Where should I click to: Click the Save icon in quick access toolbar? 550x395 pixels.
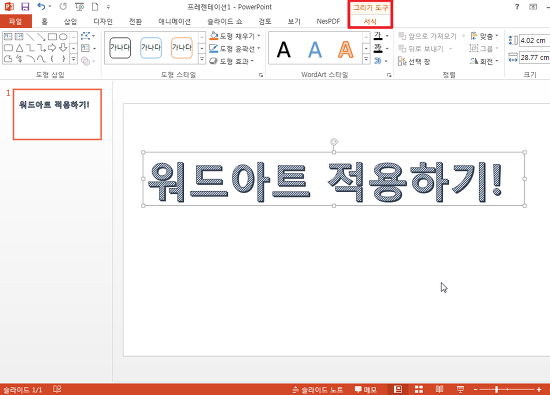25,7
